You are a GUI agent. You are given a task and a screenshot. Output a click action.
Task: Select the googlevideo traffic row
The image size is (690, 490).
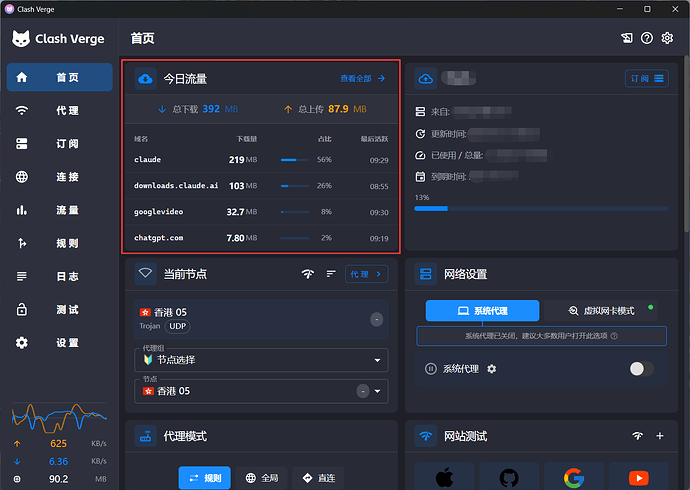pyautogui.click(x=261, y=212)
